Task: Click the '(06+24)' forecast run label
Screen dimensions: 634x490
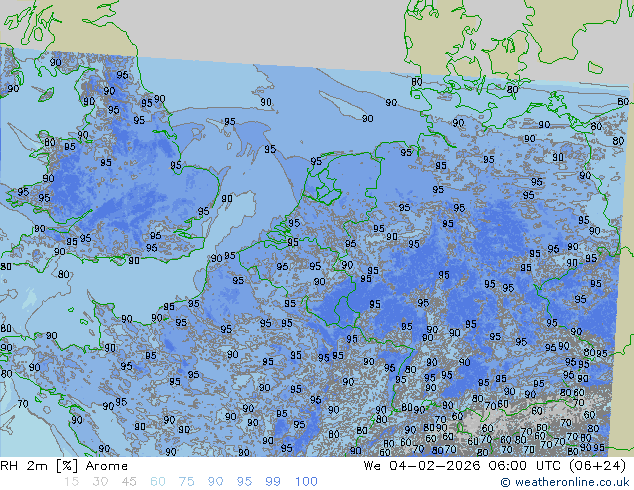Action: (598, 466)
